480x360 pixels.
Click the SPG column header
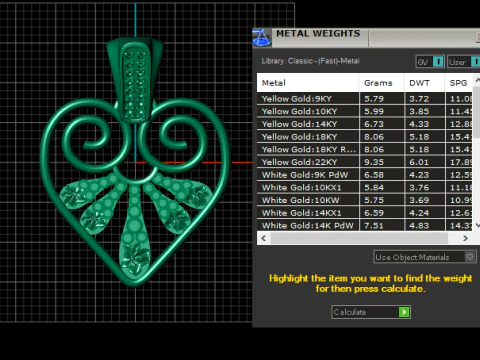459,83
